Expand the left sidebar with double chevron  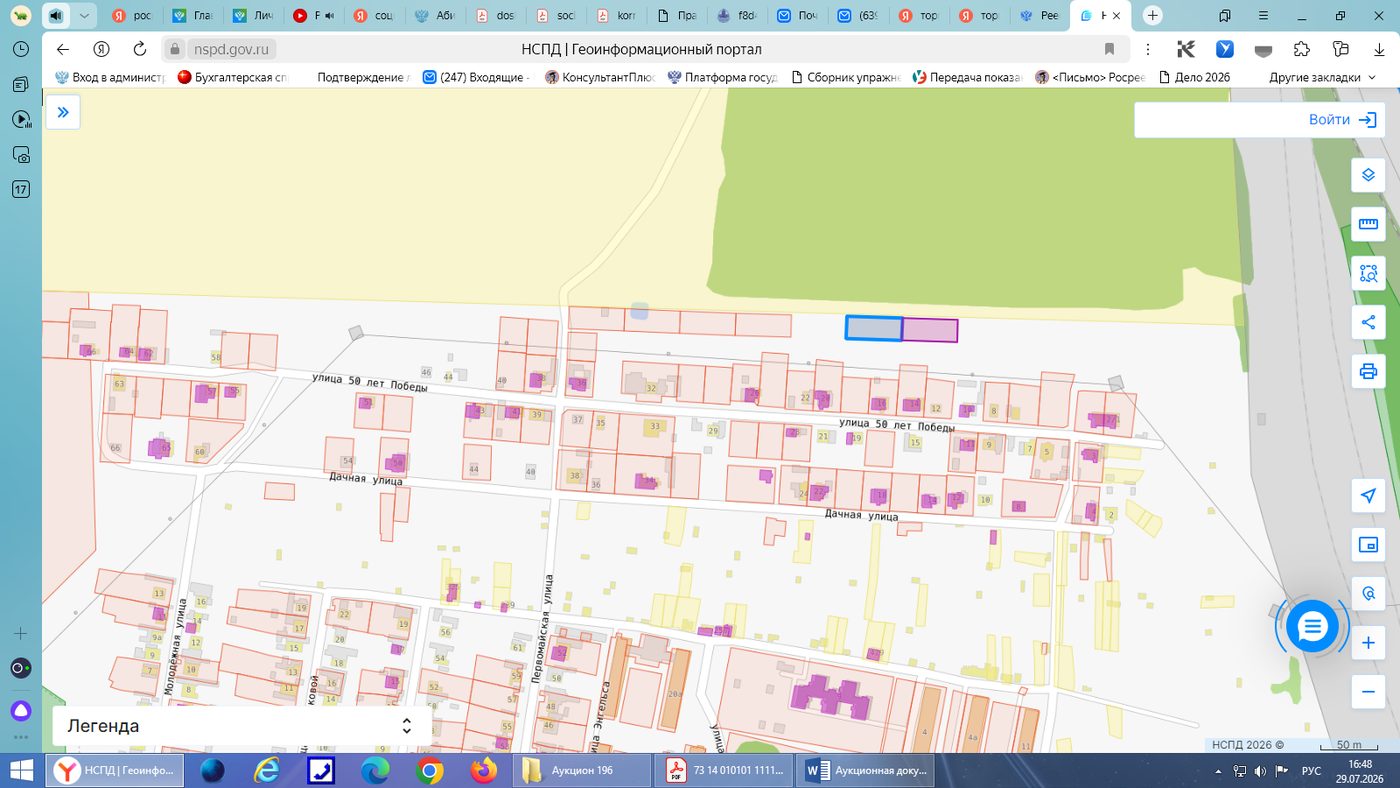coord(63,112)
